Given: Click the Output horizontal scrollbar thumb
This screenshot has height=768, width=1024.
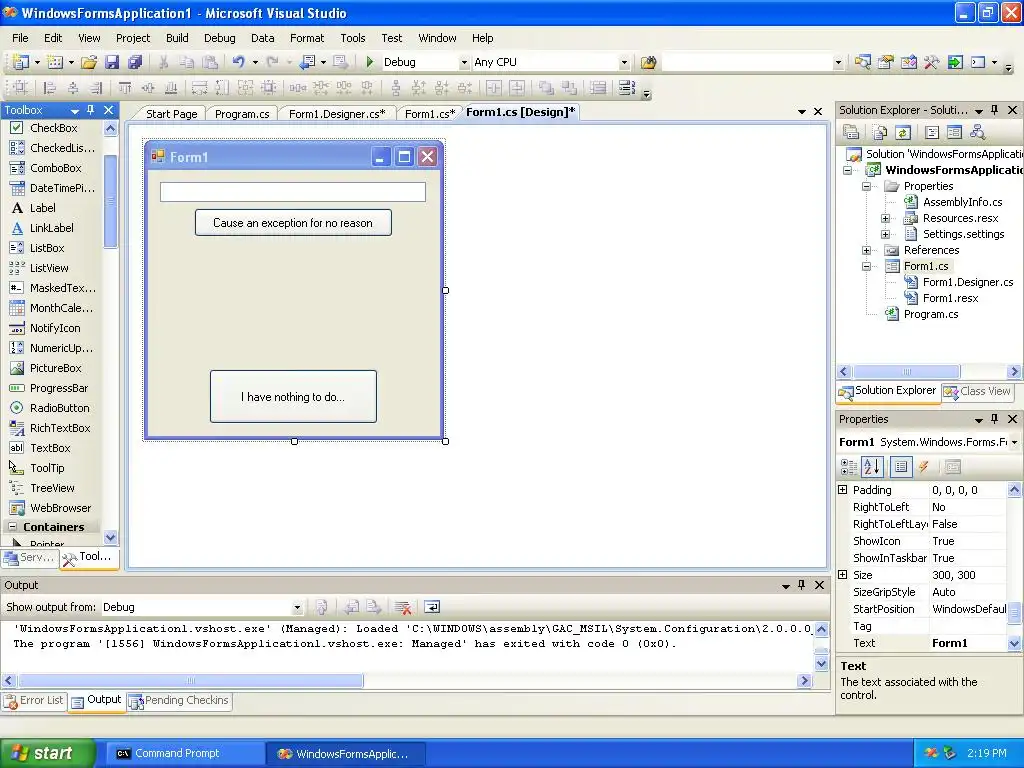Looking at the screenshot, I should (191, 680).
